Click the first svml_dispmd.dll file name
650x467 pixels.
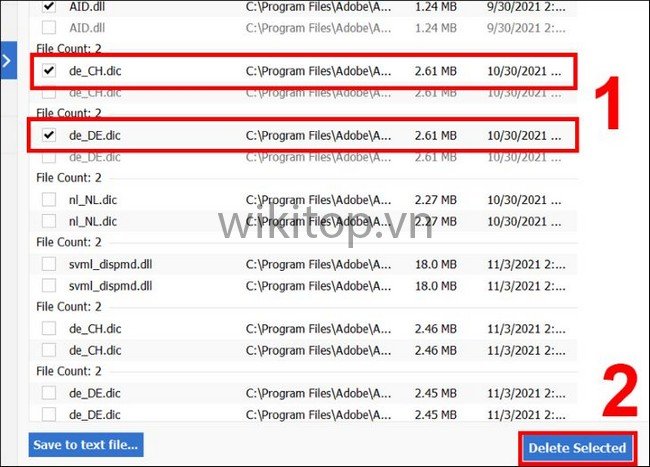(x=109, y=264)
